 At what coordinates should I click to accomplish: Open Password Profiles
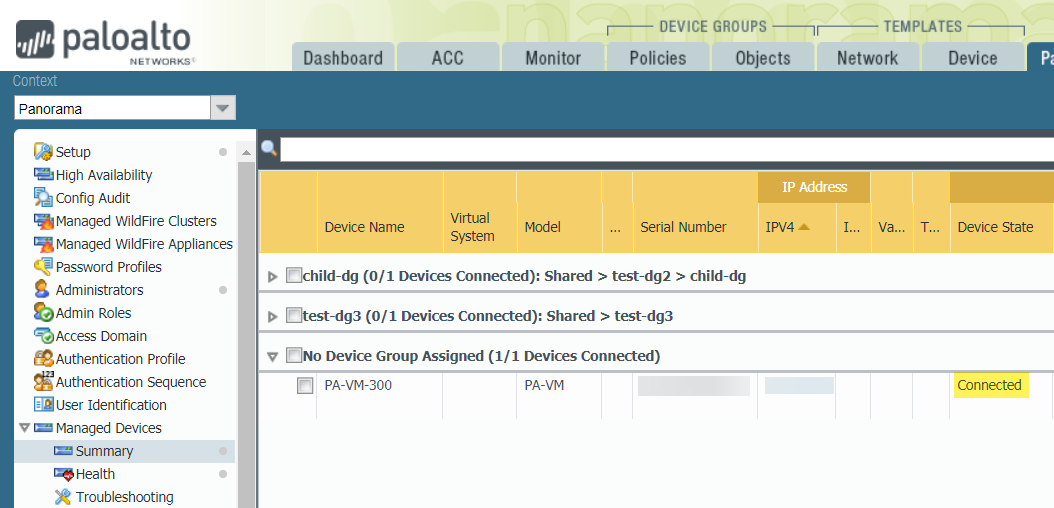109,267
